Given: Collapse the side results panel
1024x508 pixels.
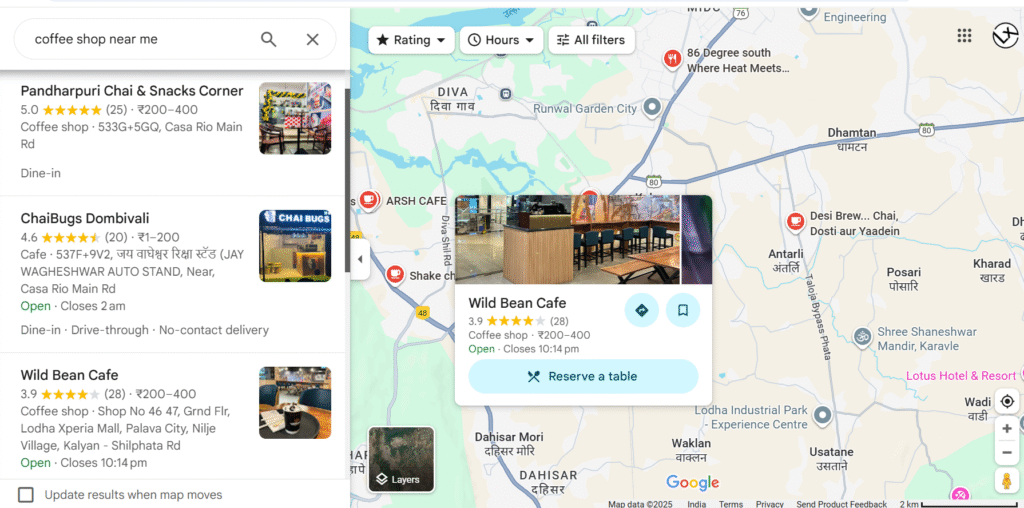Looking at the screenshot, I should (x=360, y=259).
